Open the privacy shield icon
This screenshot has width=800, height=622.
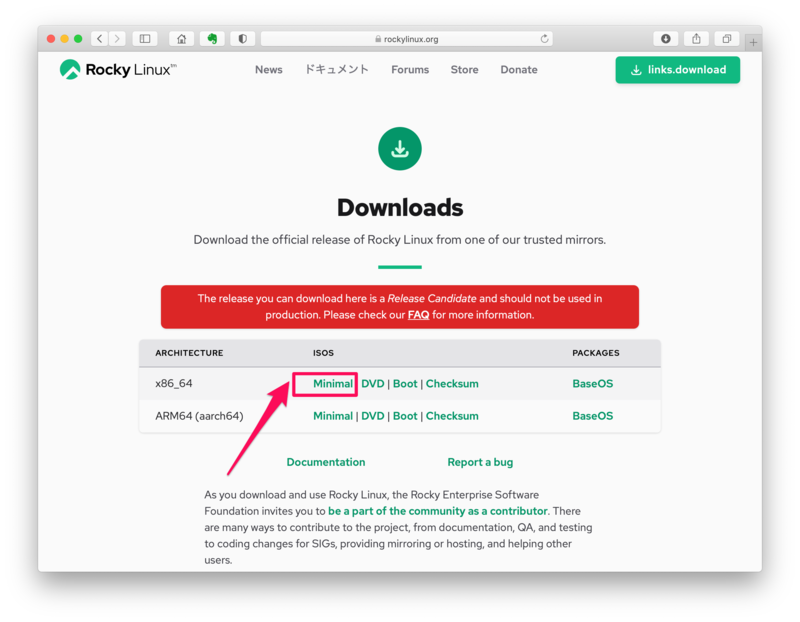(x=242, y=39)
